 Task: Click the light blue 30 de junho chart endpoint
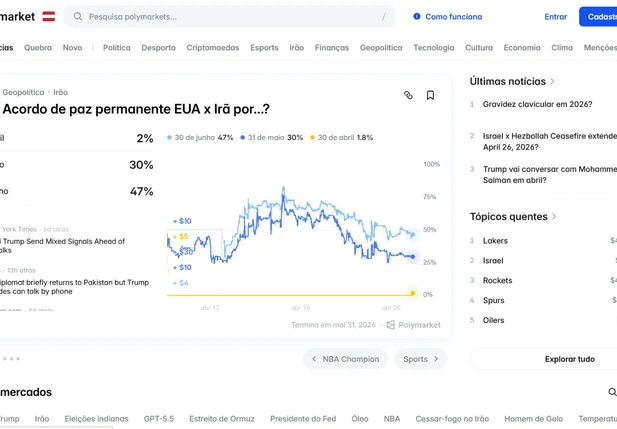pos(413,235)
